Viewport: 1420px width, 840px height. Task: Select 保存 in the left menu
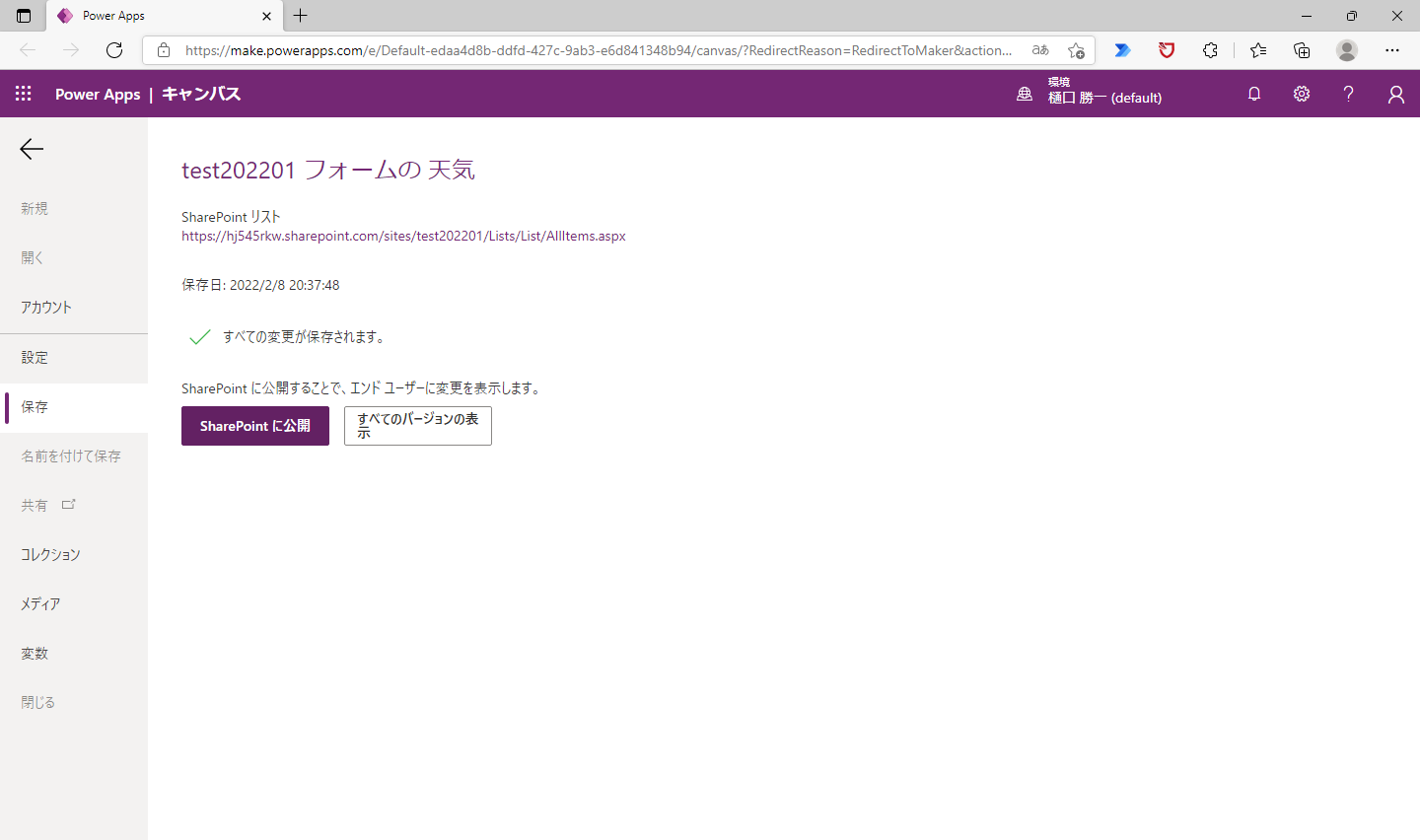point(74,407)
